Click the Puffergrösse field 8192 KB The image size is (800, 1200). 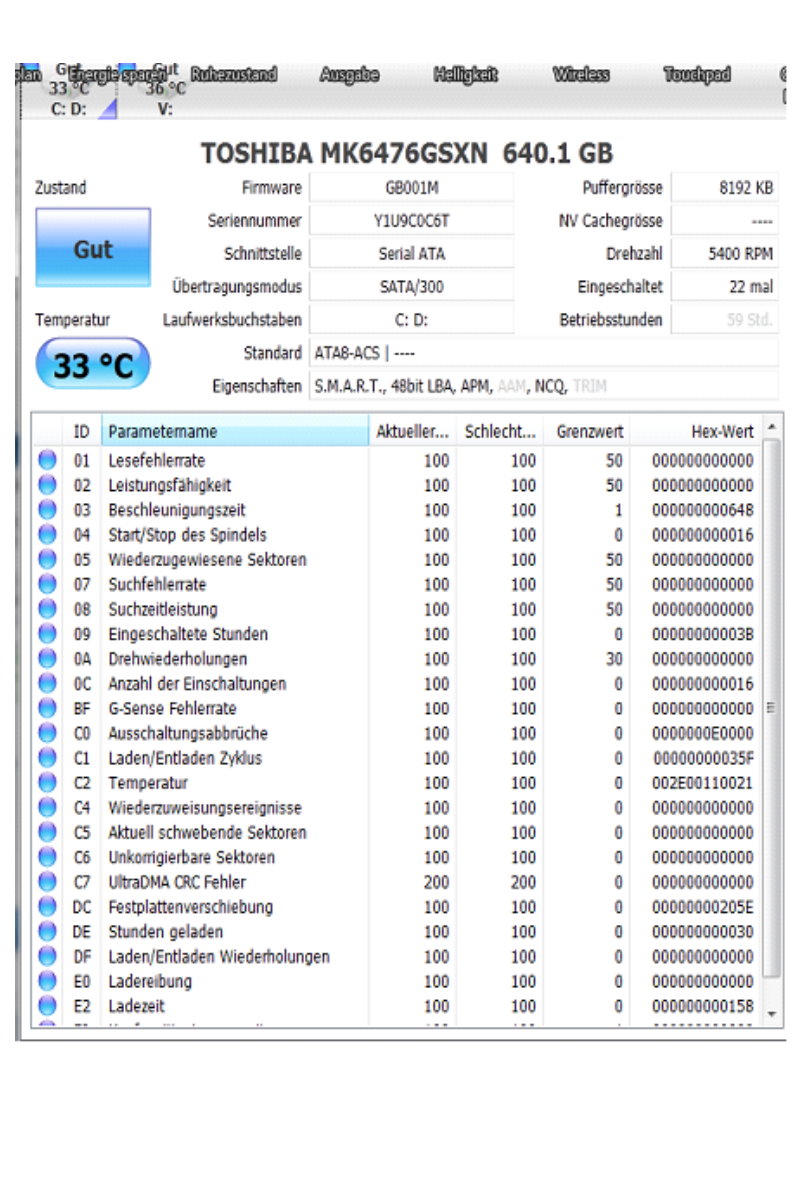pos(725,187)
